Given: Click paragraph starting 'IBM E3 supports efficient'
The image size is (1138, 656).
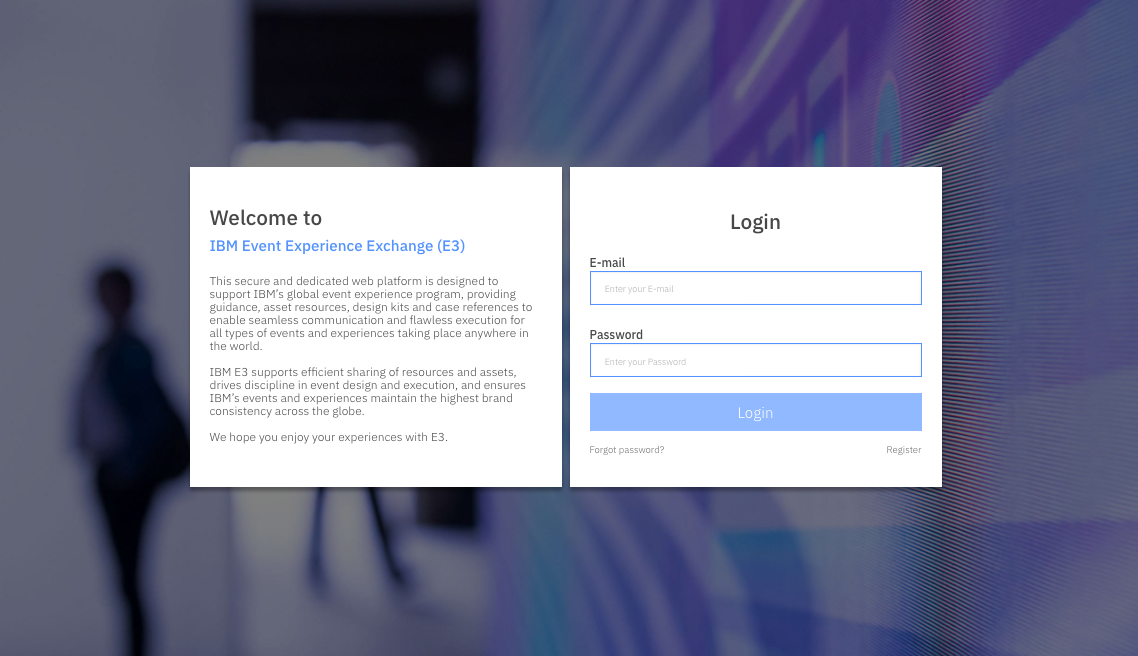Looking at the screenshot, I should coord(368,391).
